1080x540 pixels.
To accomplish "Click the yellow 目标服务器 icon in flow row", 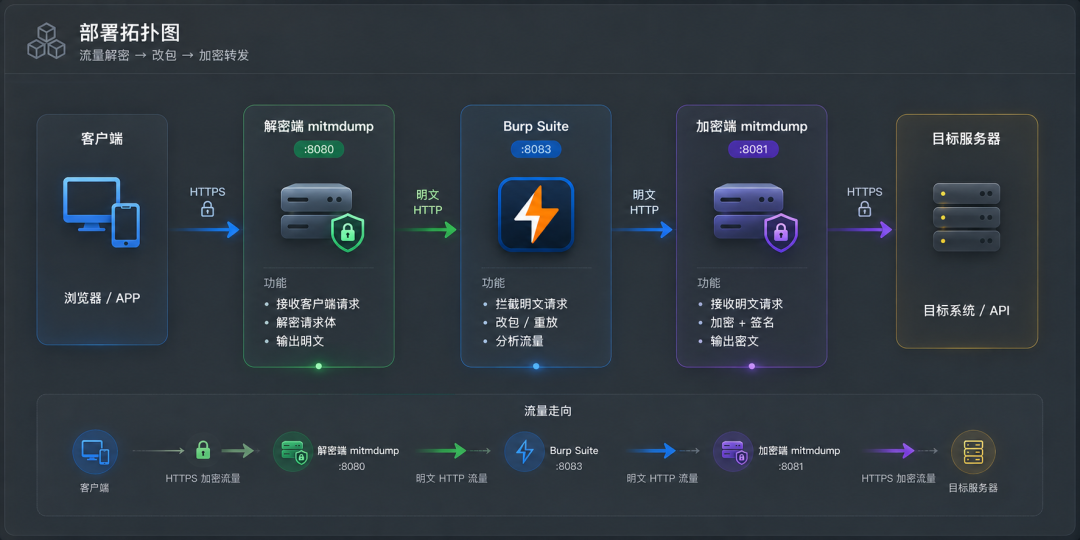I will pos(973,452).
